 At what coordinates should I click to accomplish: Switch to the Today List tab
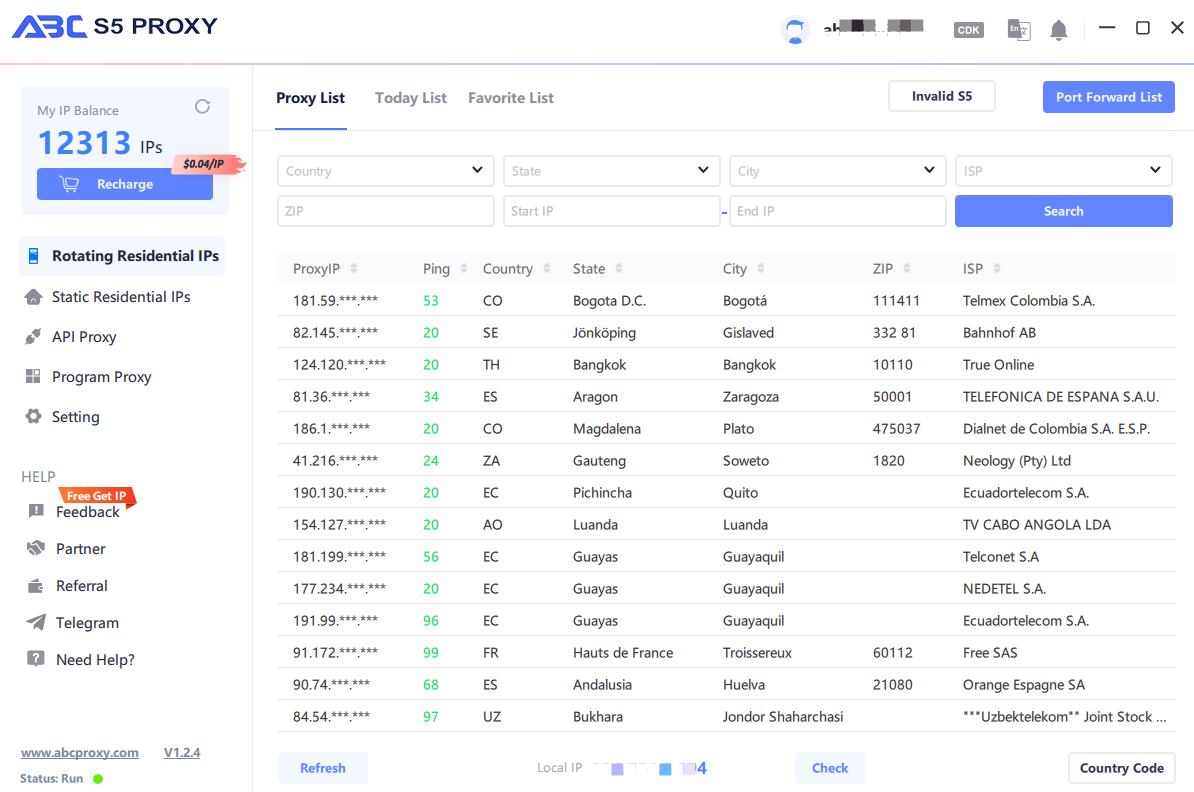pos(410,98)
